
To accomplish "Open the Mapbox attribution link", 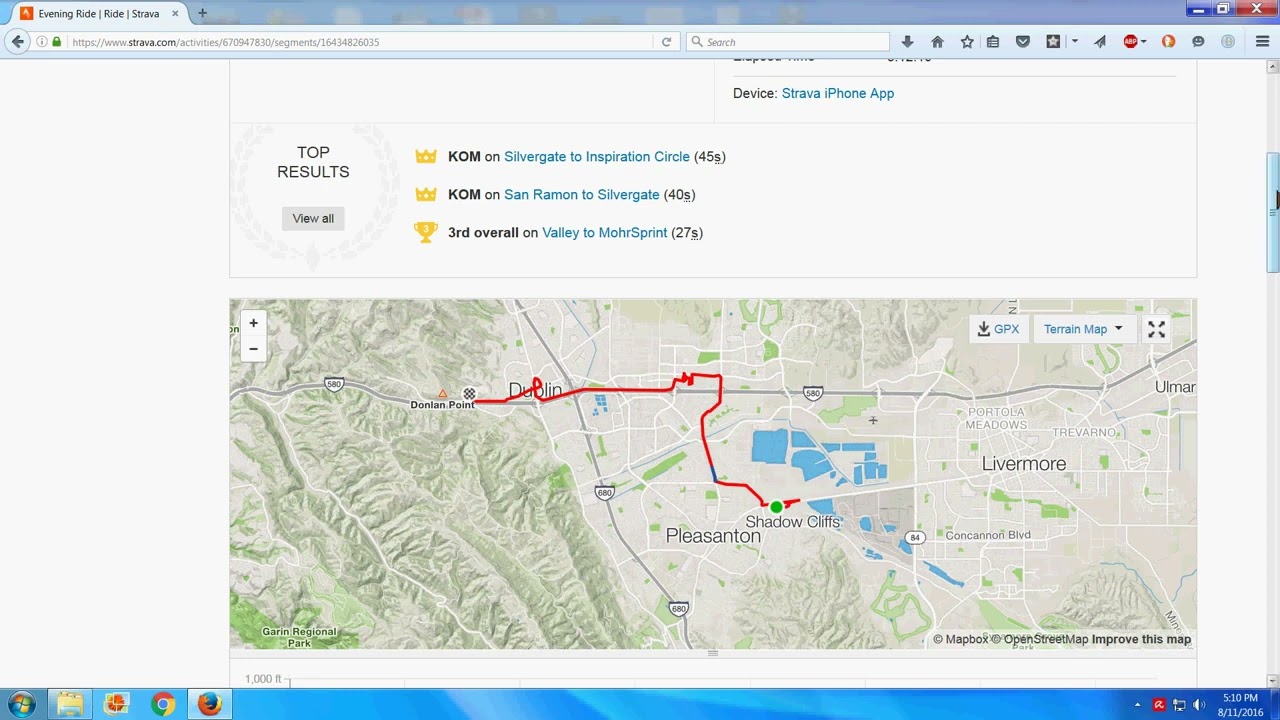I will 960,639.
